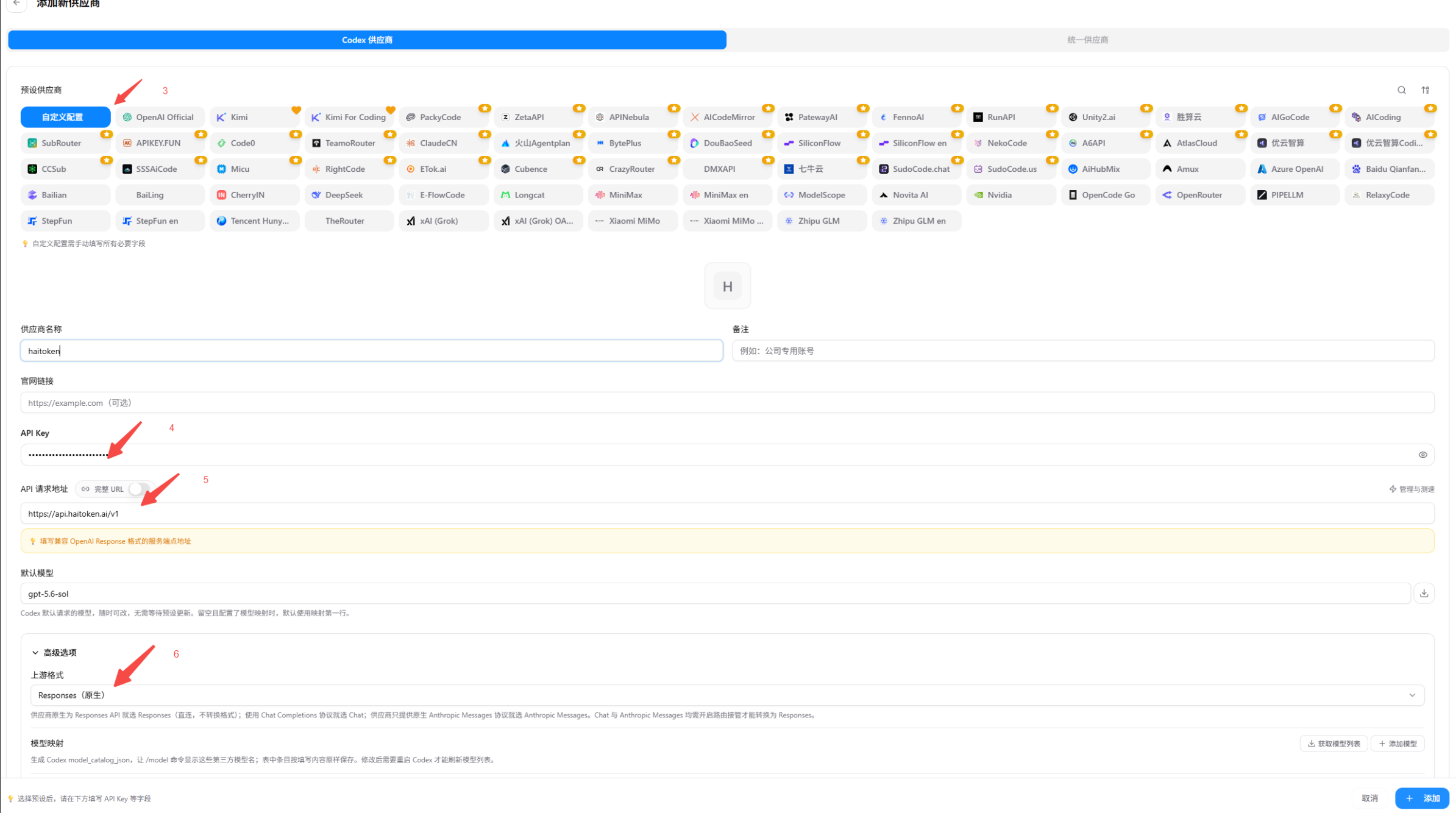Select the NekoCode preset
1456x813 pixels.
click(x=1011, y=143)
